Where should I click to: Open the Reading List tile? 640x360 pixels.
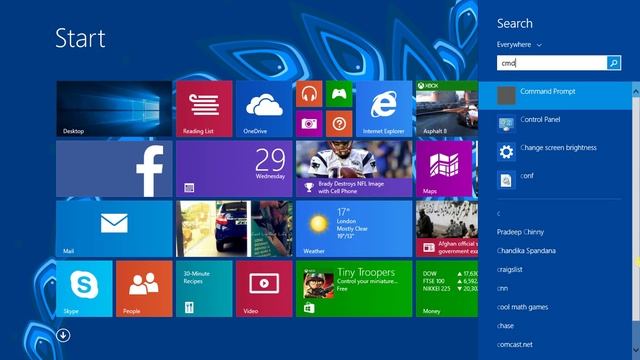(x=204, y=109)
